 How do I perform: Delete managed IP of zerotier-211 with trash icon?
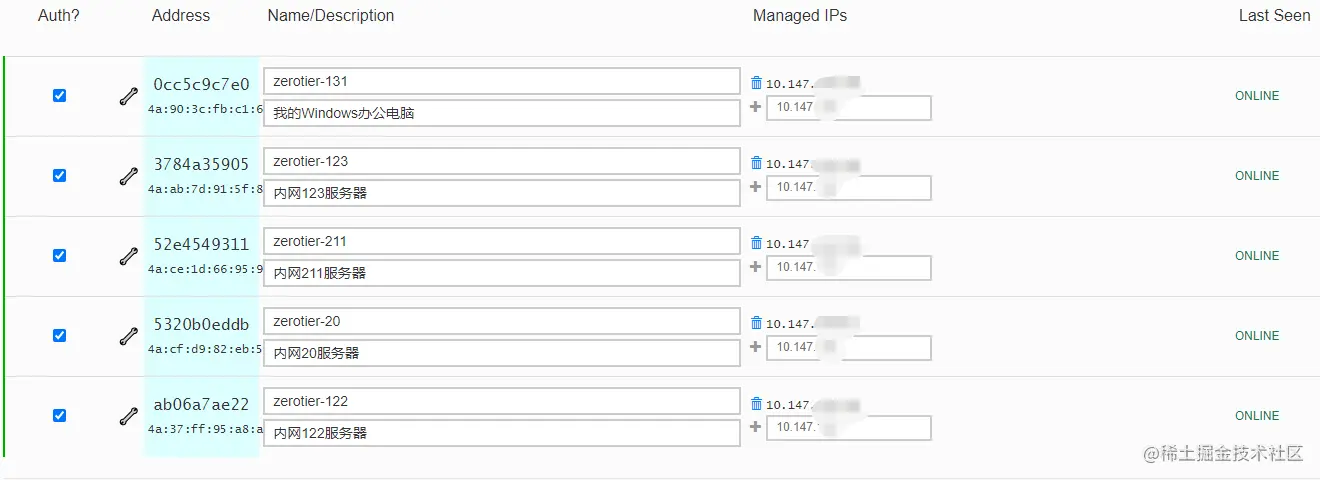point(756,243)
